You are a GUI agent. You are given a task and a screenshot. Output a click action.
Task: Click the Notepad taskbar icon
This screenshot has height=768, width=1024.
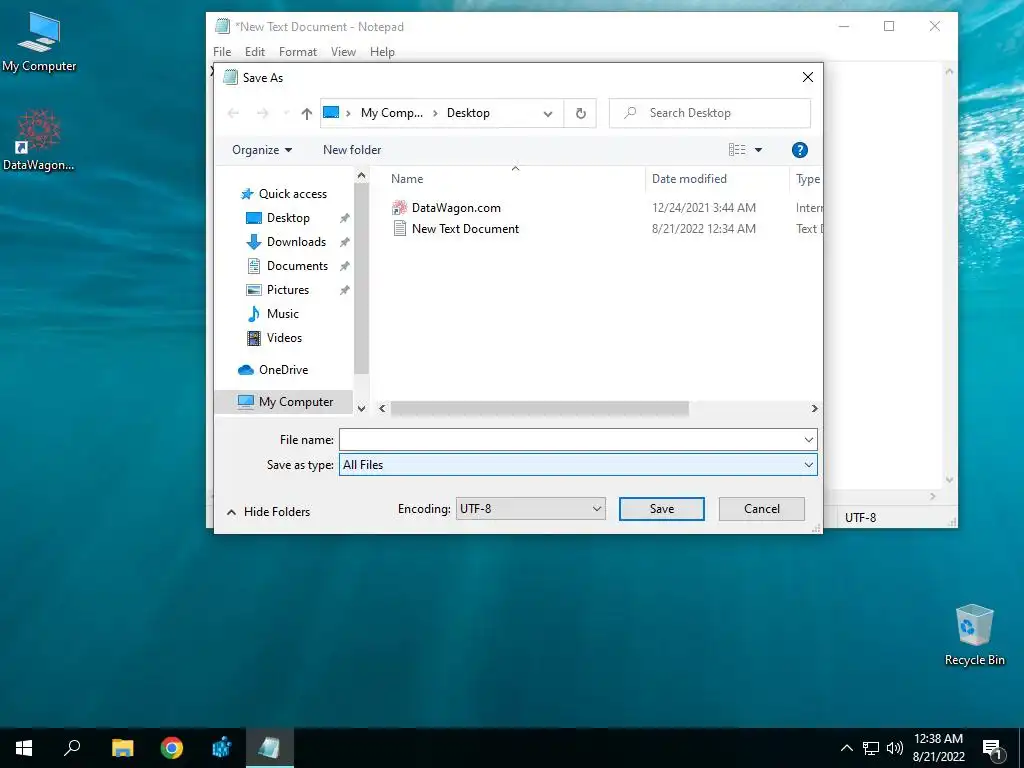point(270,748)
